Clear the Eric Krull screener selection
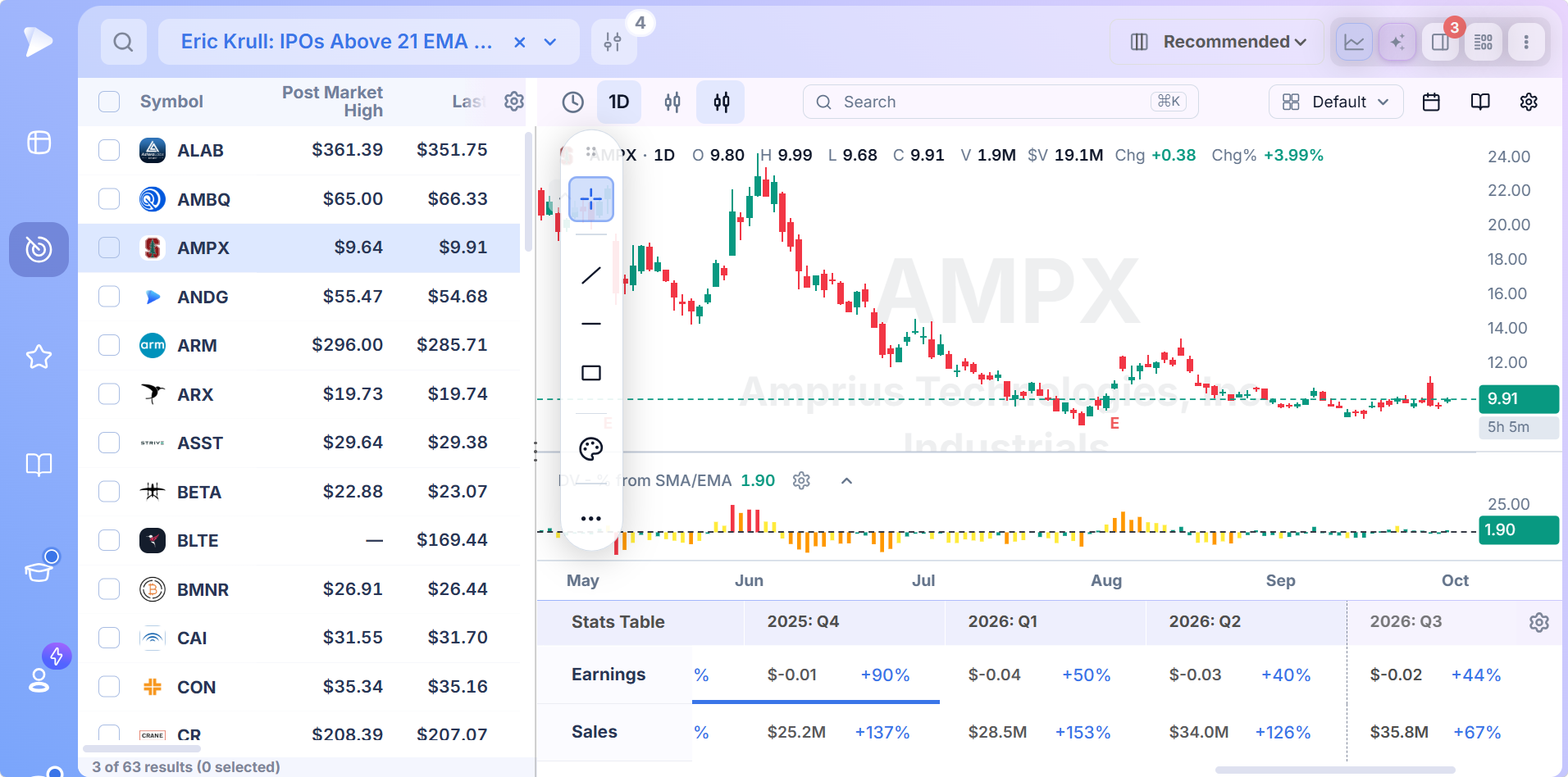 click(519, 42)
